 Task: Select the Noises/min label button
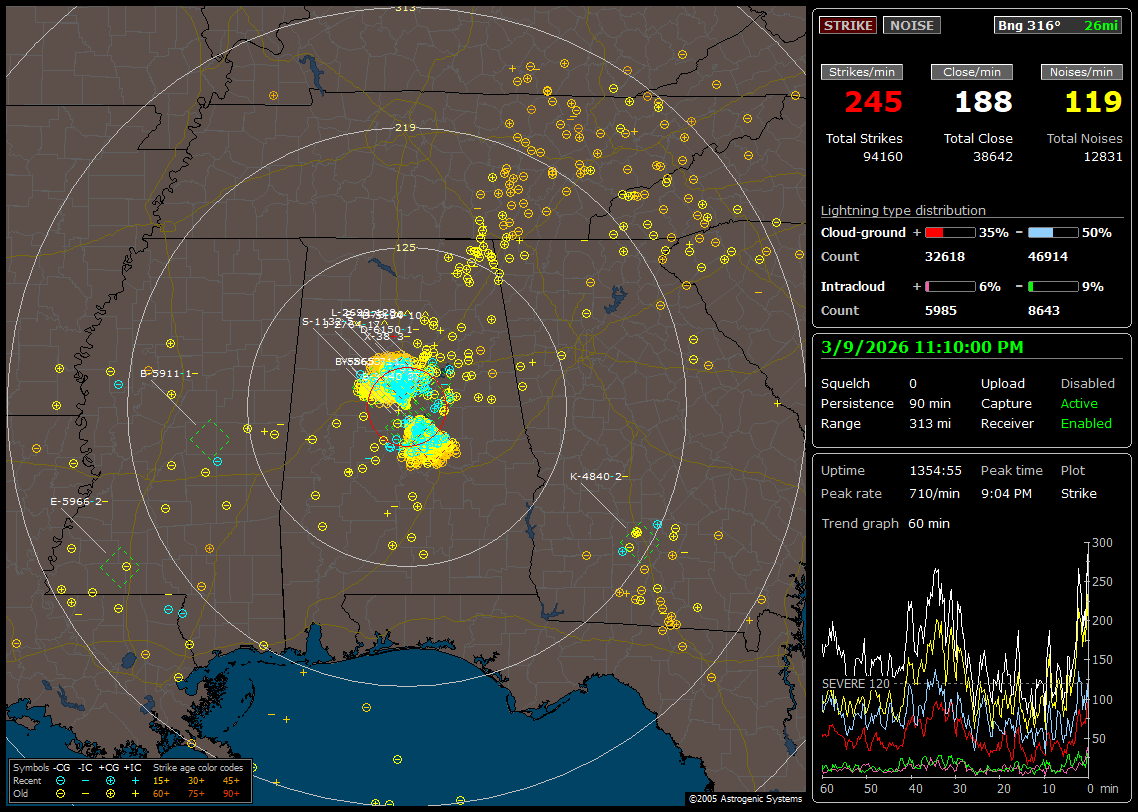(x=1081, y=72)
